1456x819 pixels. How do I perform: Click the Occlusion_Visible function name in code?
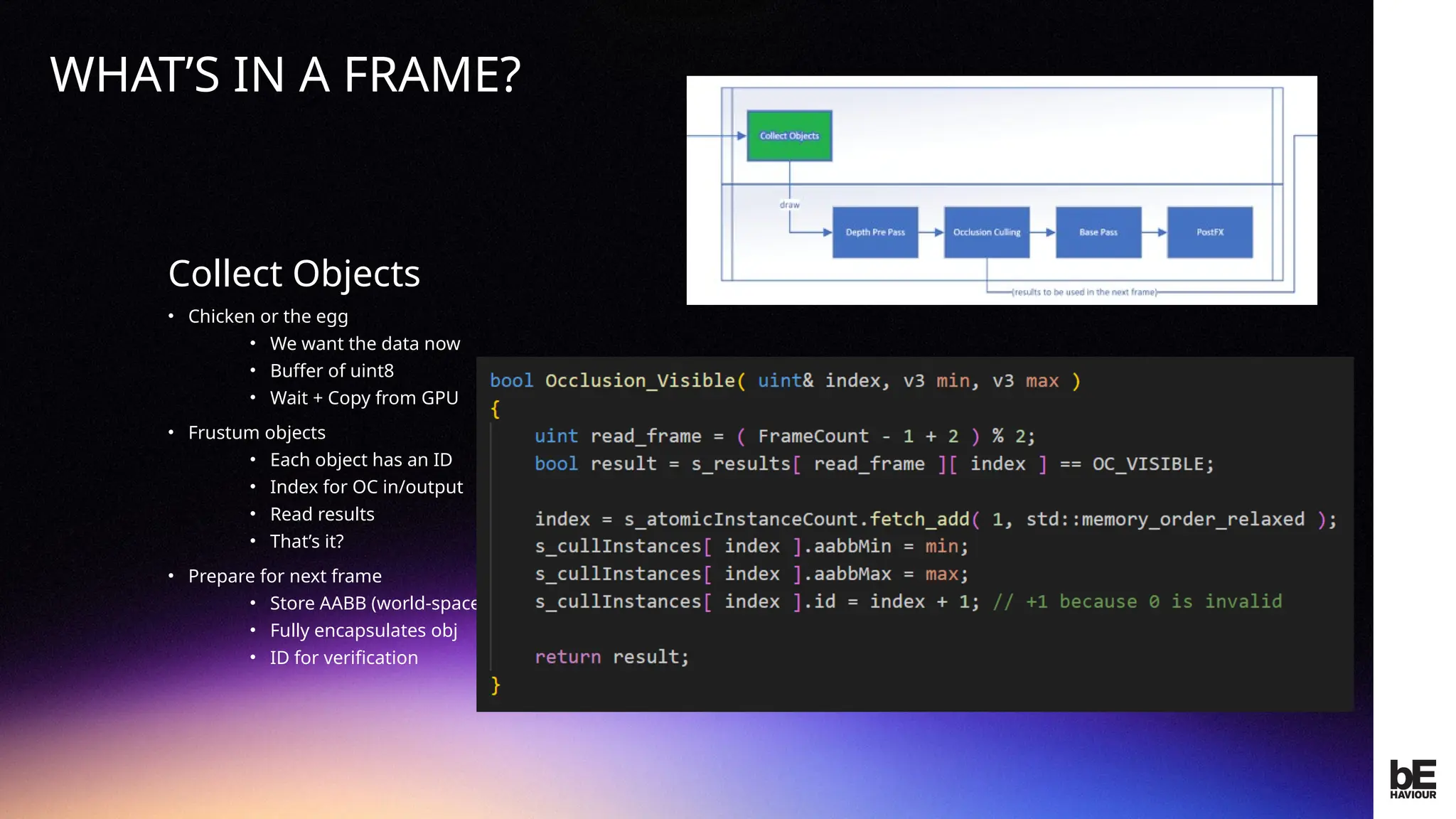point(640,381)
